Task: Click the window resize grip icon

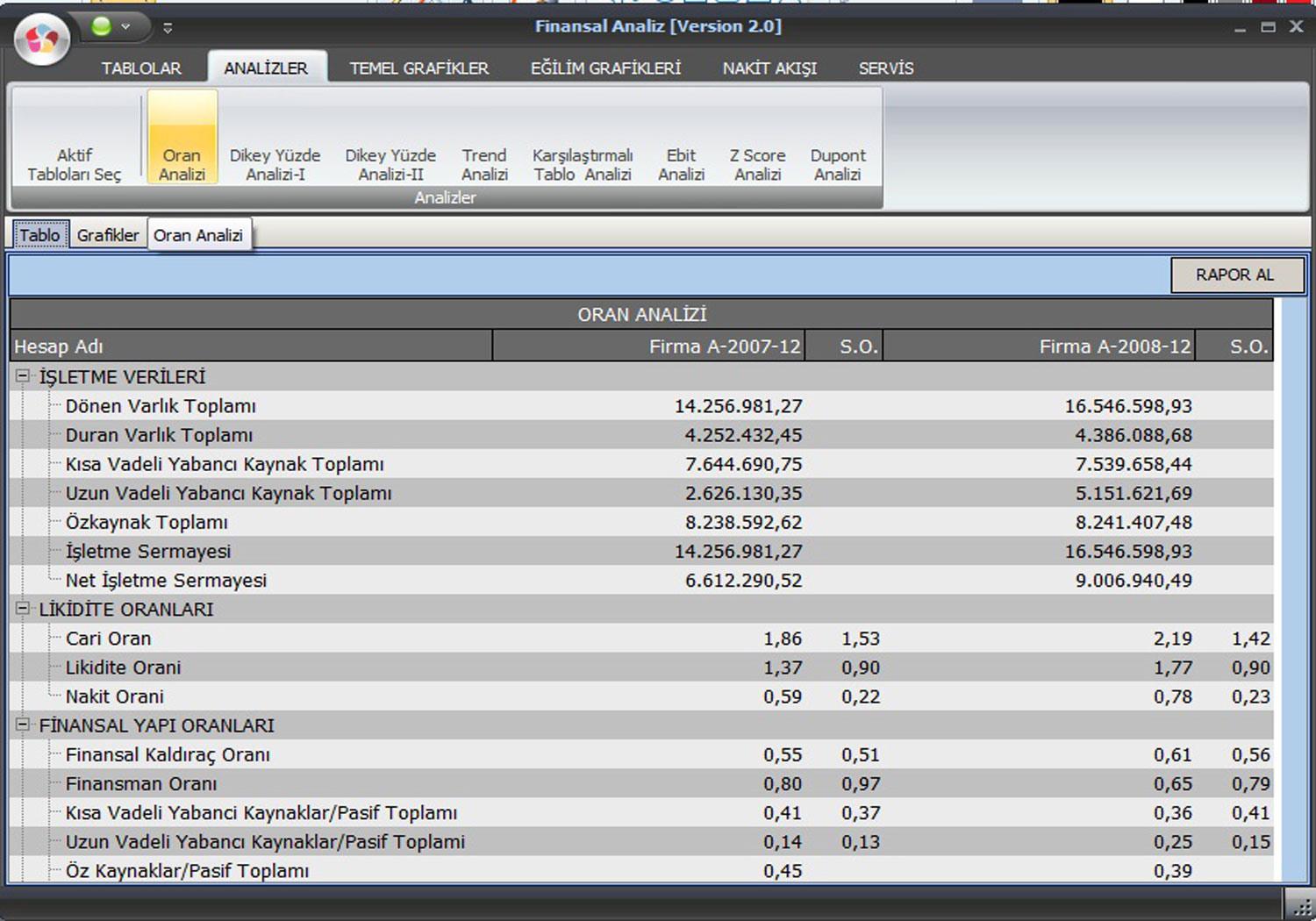Action: (1301, 907)
